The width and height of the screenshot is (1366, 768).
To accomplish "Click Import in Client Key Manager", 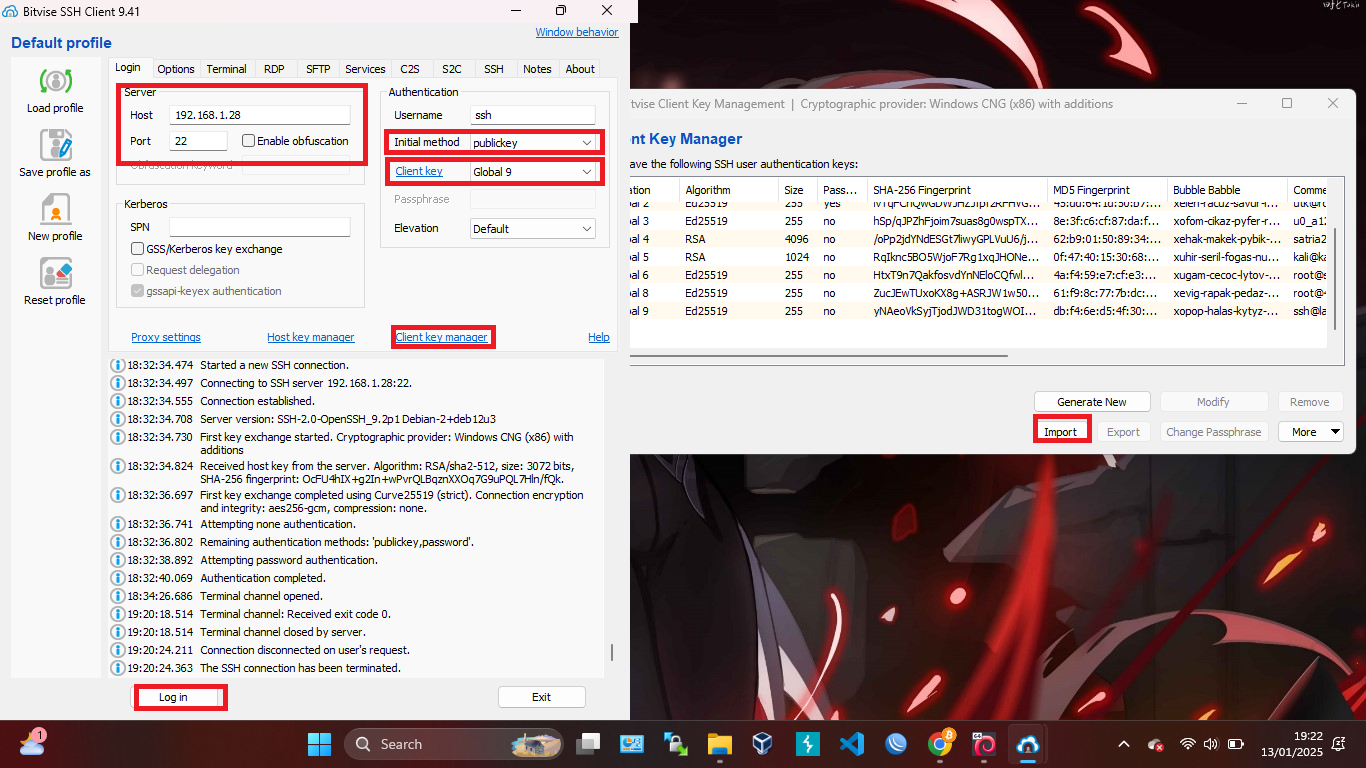I will point(1060,432).
